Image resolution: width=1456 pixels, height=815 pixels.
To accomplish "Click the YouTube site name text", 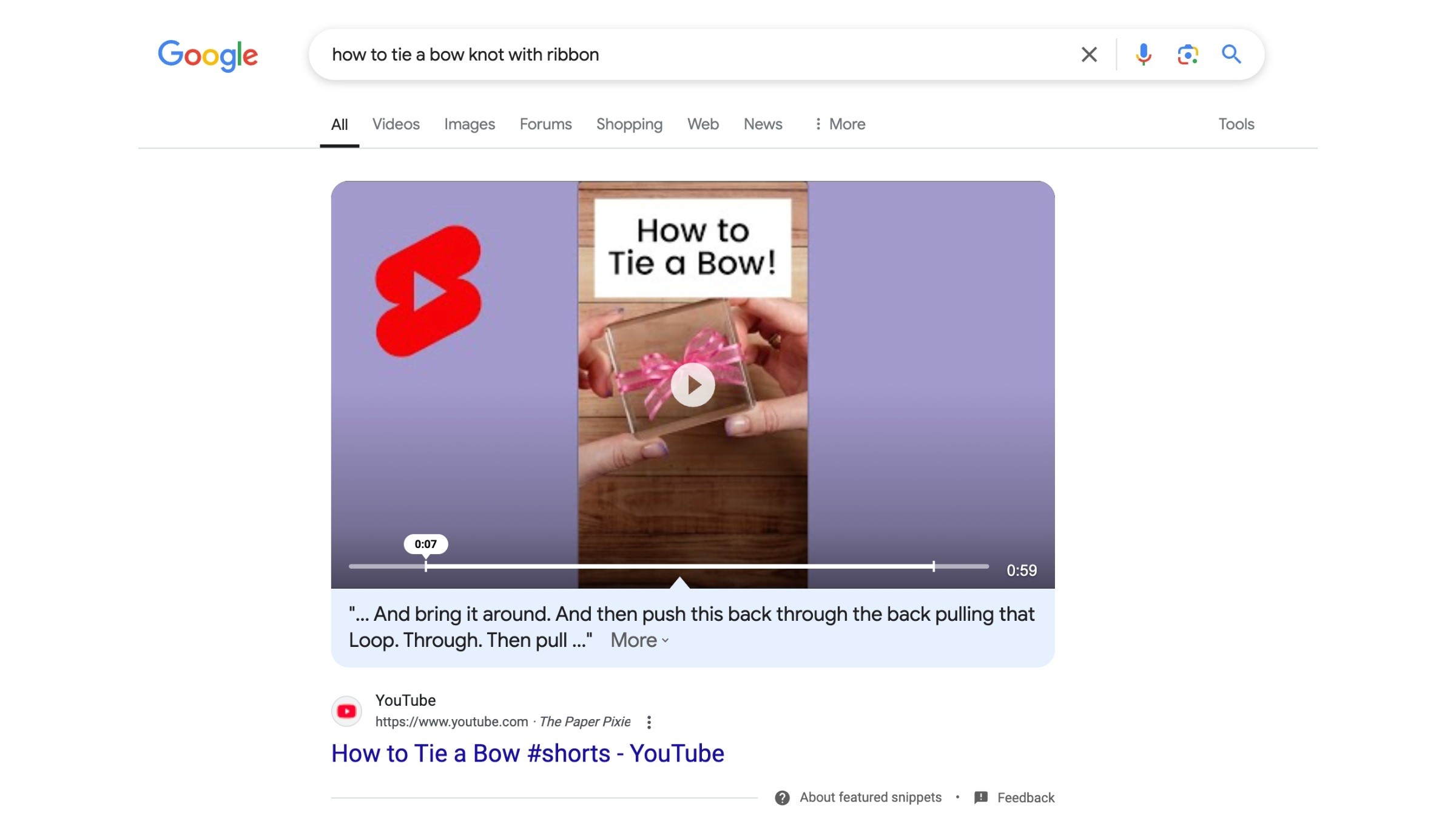I will click(406, 700).
